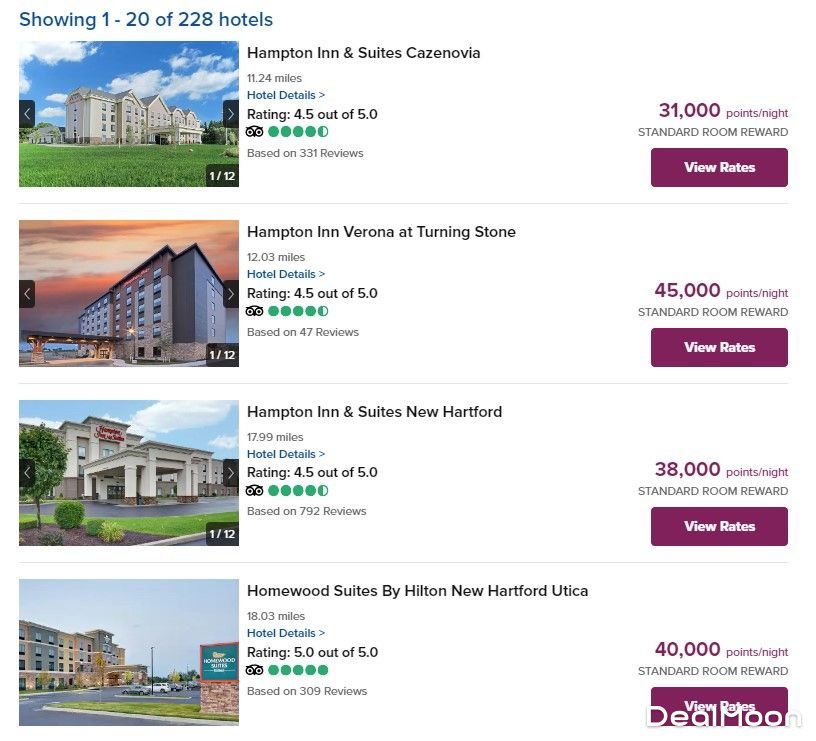
Task: Advance to next Hampton Inn Verona photo
Action: click(231, 294)
